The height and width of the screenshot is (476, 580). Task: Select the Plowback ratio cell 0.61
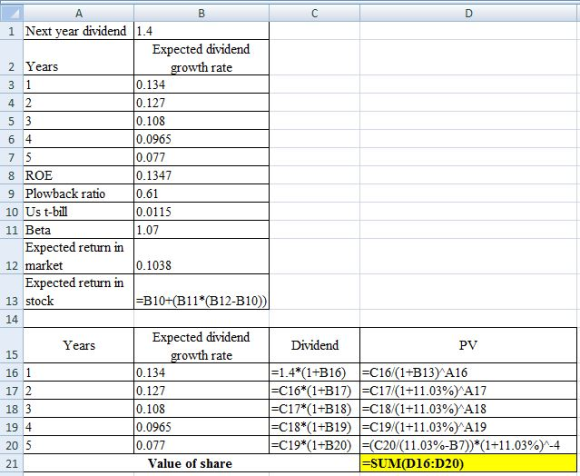click(202, 193)
